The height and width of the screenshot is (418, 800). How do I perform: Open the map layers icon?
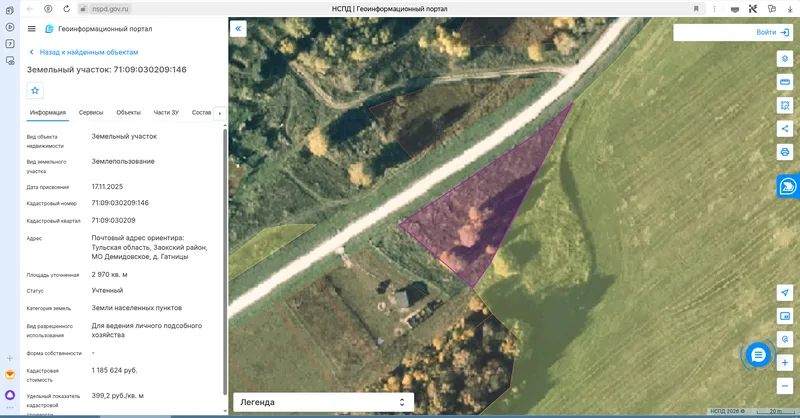785,59
